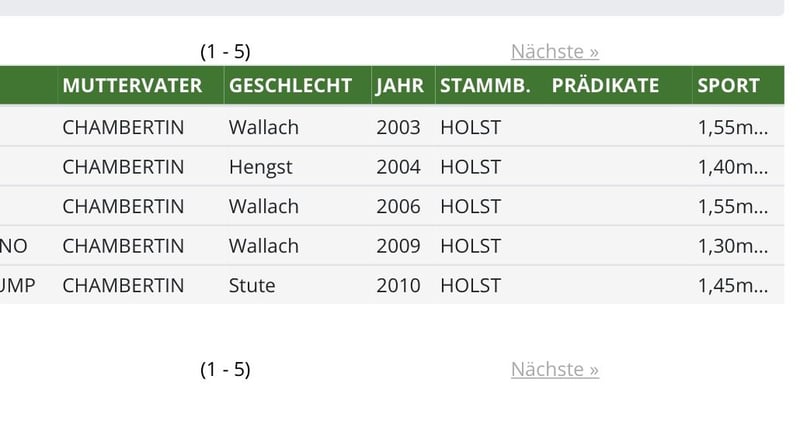Select the 2009 Wallach row

[392, 245]
